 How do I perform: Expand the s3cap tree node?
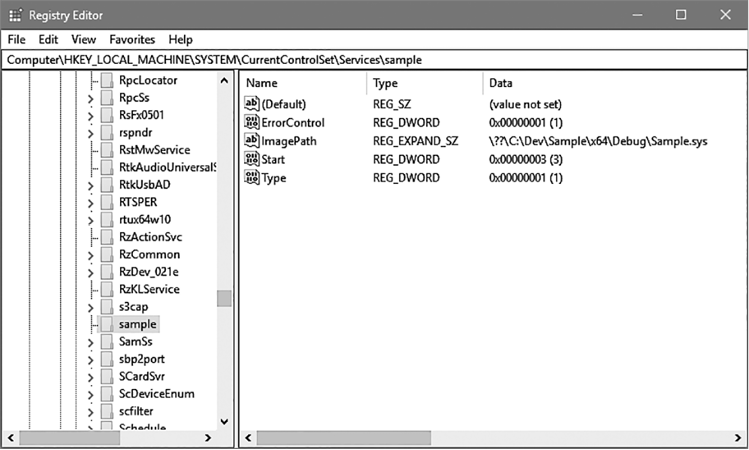[x=91, y=307]
